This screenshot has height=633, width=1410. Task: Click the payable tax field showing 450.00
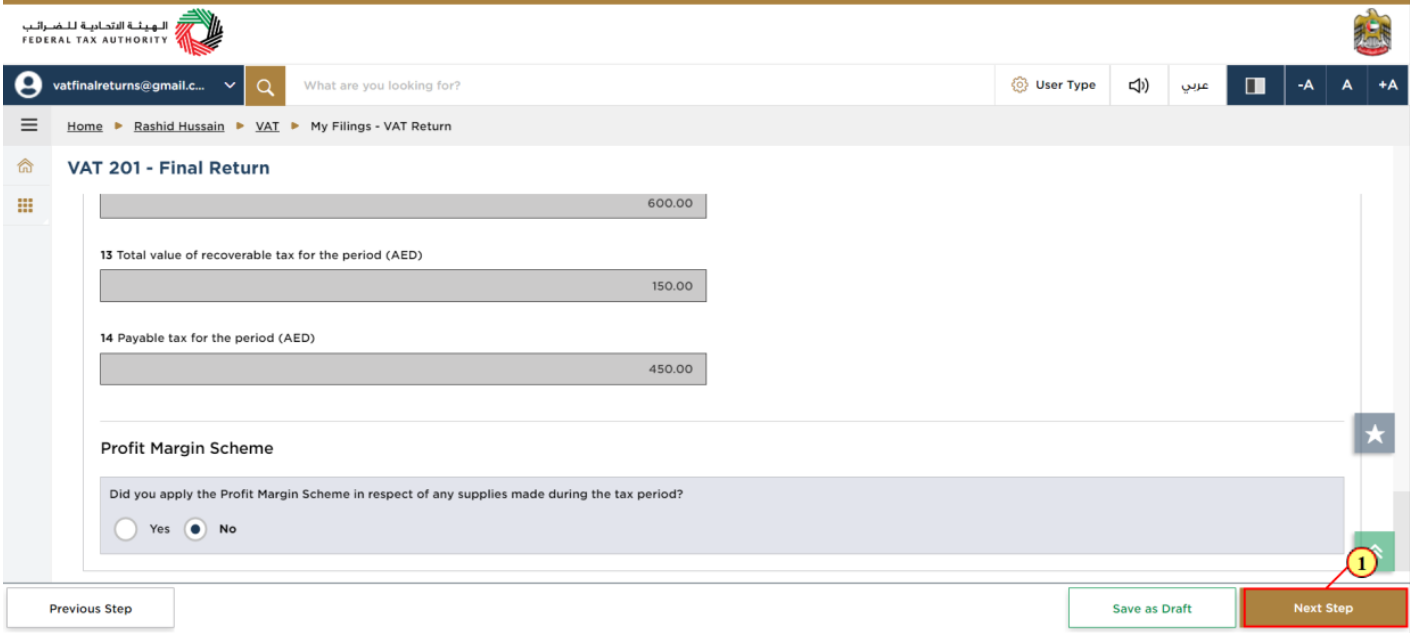coord(403,369)
